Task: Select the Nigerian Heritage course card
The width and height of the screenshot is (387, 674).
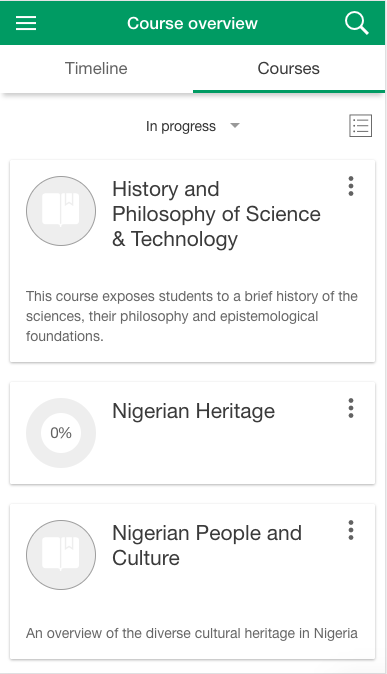Action: point(193,433)
